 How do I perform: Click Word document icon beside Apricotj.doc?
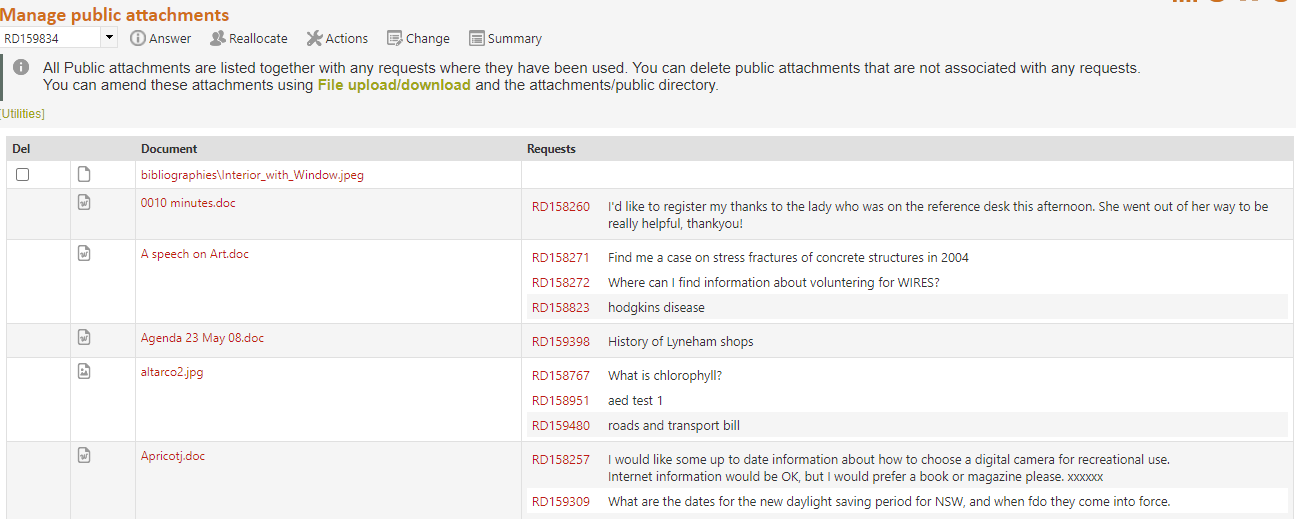pos(84,455)
